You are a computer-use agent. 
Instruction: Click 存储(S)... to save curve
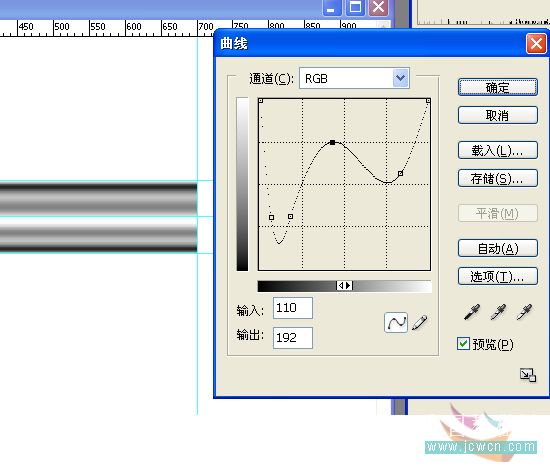(497, 178)
